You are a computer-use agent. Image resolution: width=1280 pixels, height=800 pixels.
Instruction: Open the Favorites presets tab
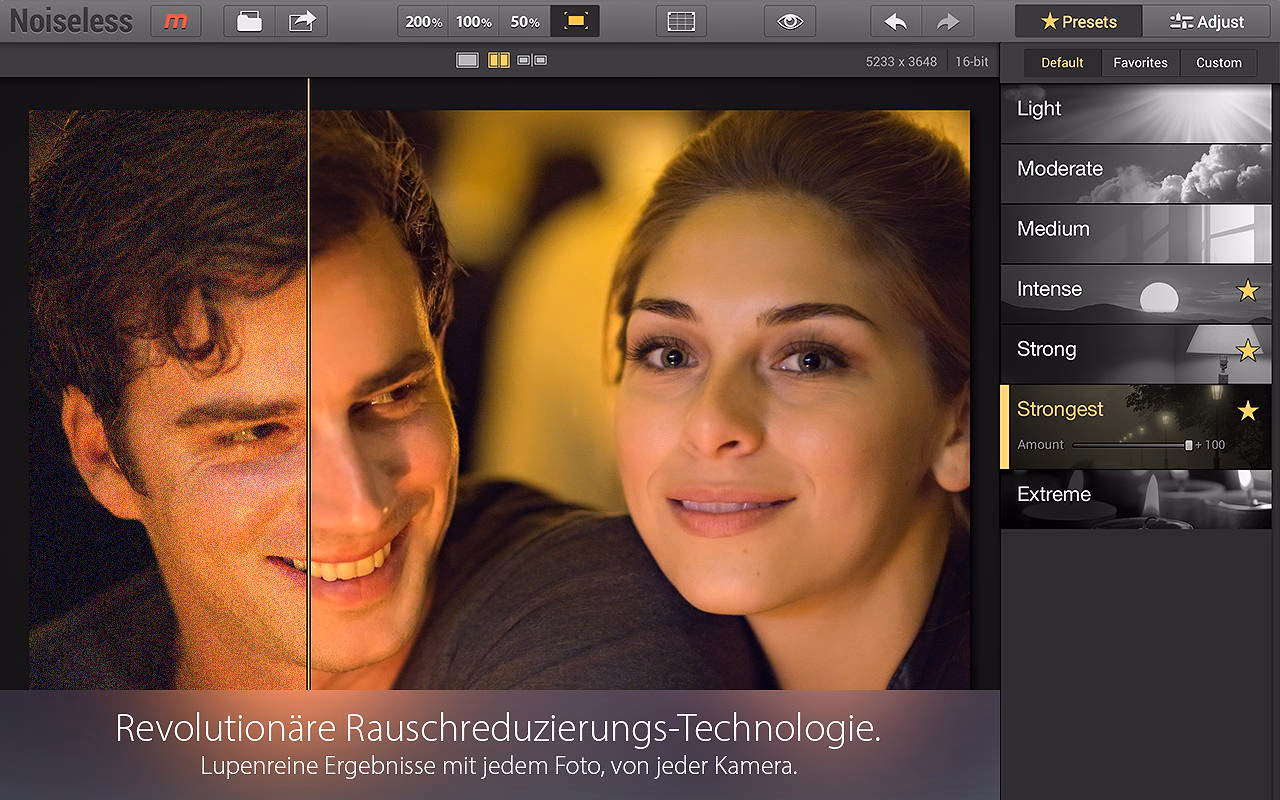(x=1140, y=62)
